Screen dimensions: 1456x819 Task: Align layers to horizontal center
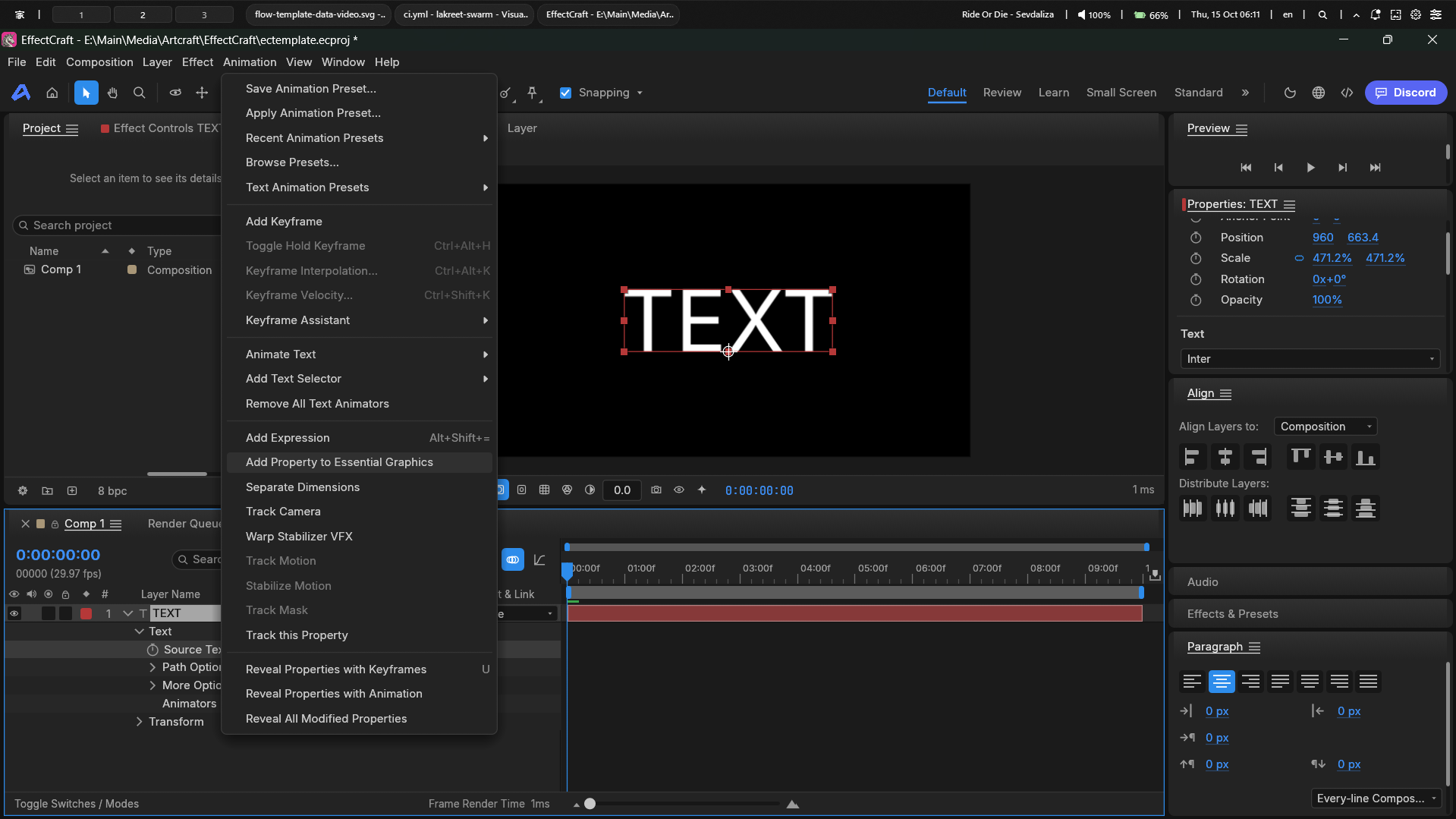pos(1225,457)
